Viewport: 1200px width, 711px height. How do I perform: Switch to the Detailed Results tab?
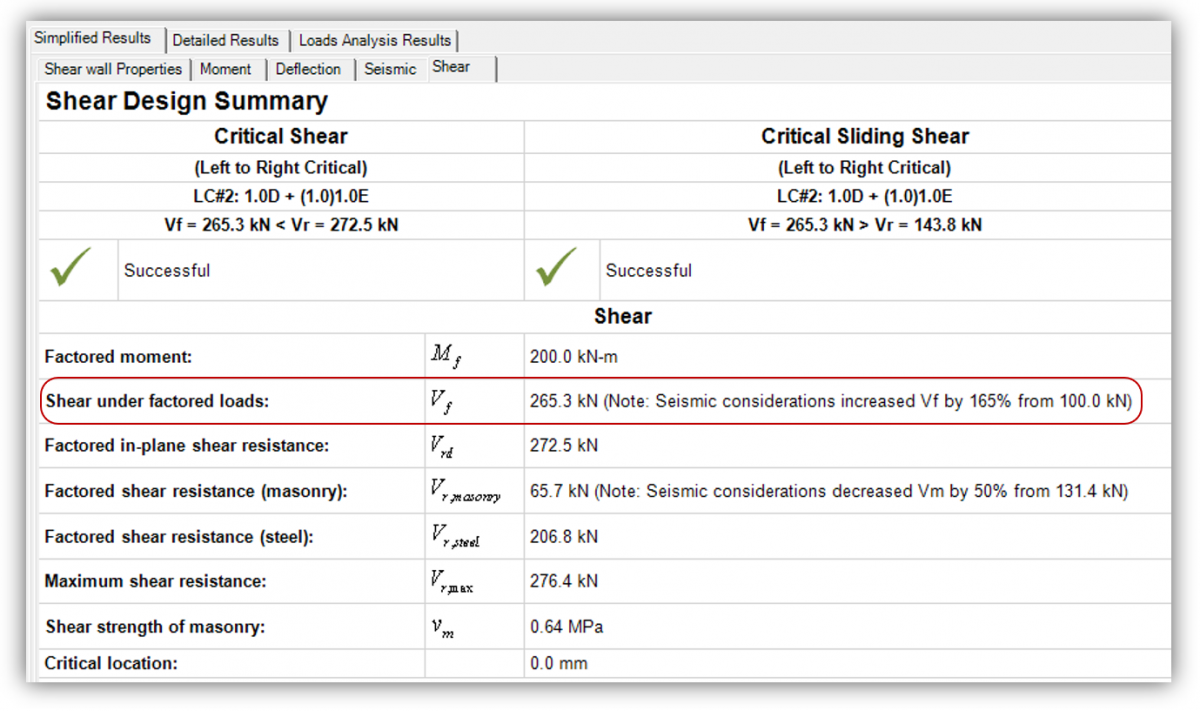(226, 40)
